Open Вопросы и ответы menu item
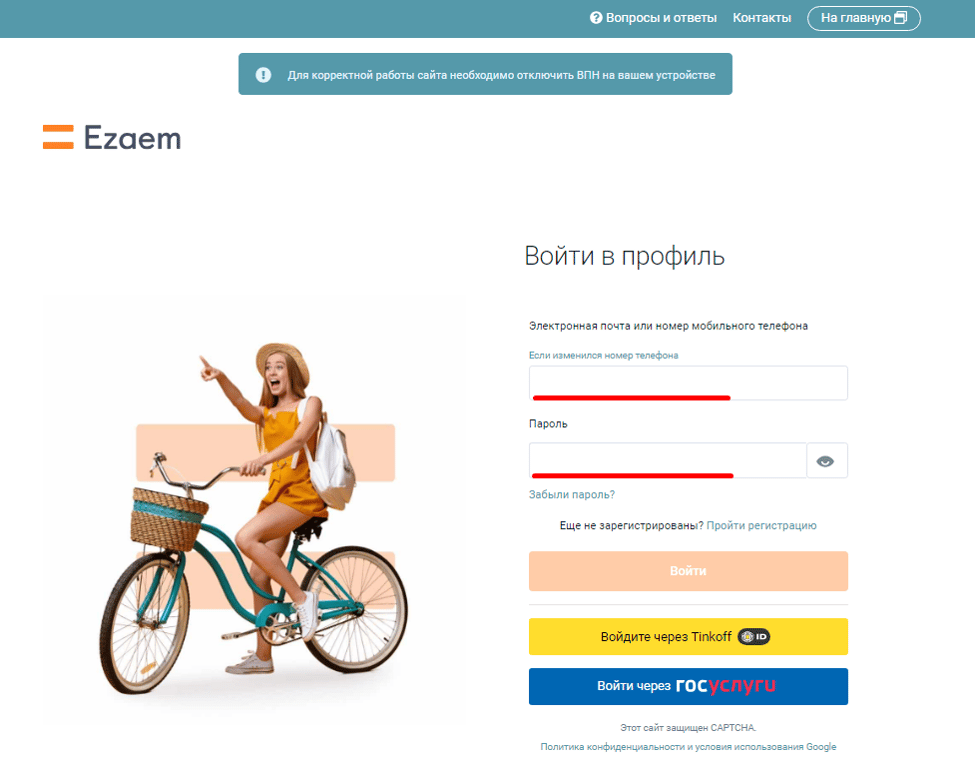 (x=653, y=18)
